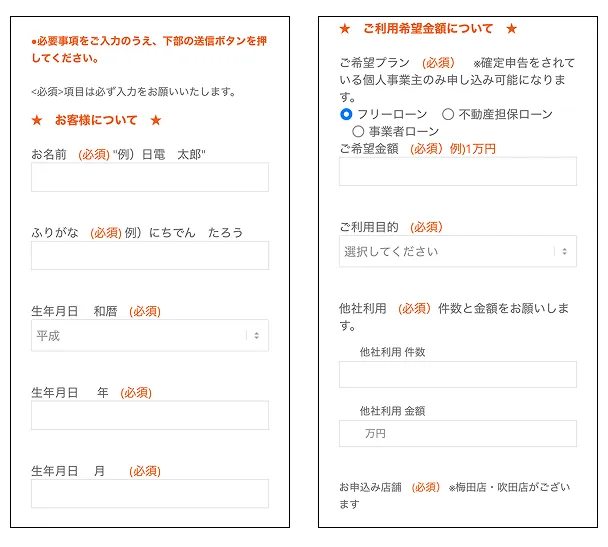Viewport: 608px width, 547px height.
Task: Click the 他社利用 金額 万円 field
Action: (x=458, y=433)
